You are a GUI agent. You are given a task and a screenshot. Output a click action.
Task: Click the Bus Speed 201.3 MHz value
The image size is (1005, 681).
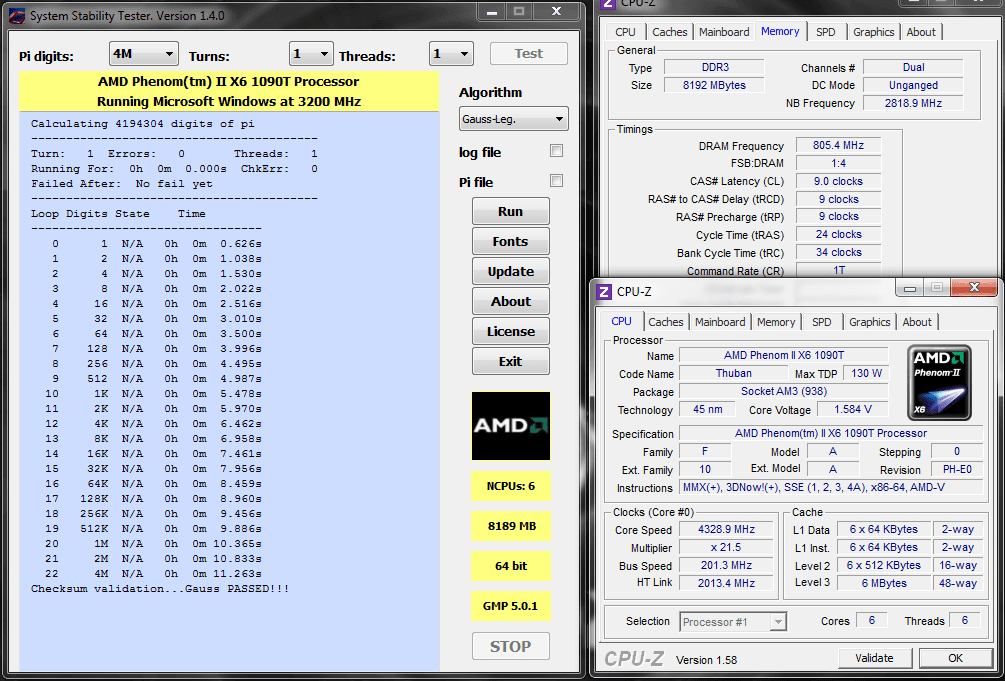(726, 566)
